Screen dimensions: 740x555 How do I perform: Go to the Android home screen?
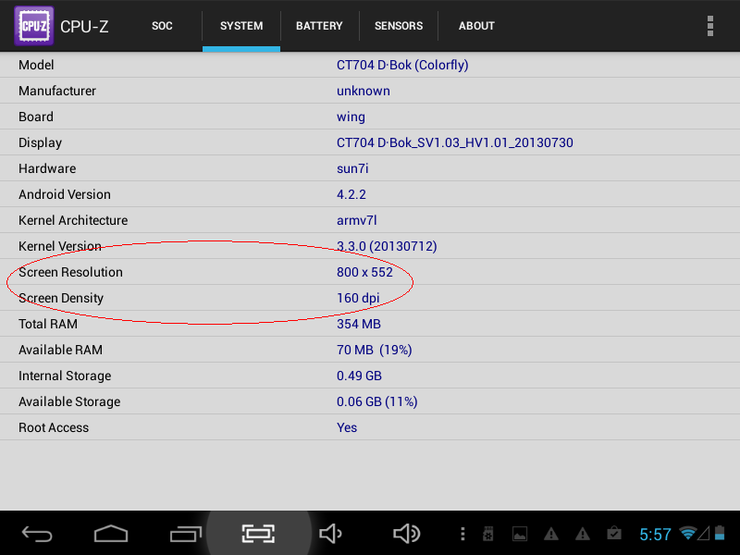point(111,534)
